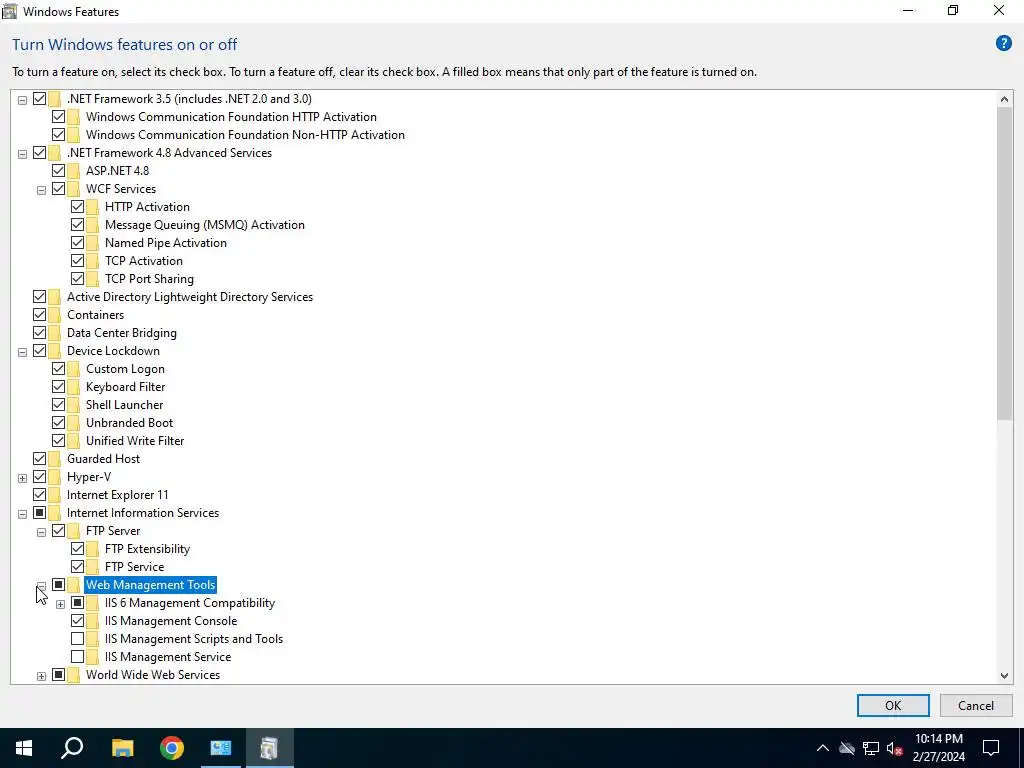Open the help question mark icon
Image resolution: width=1024 pixels, height=768 pixels.
click(x=1003, y=44)
